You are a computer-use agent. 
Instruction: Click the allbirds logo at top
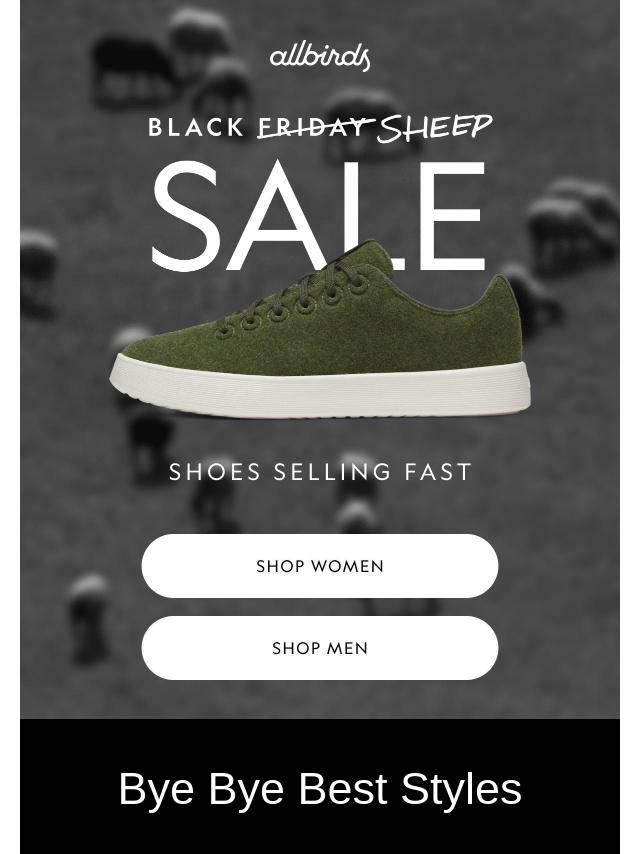(320, 57)
